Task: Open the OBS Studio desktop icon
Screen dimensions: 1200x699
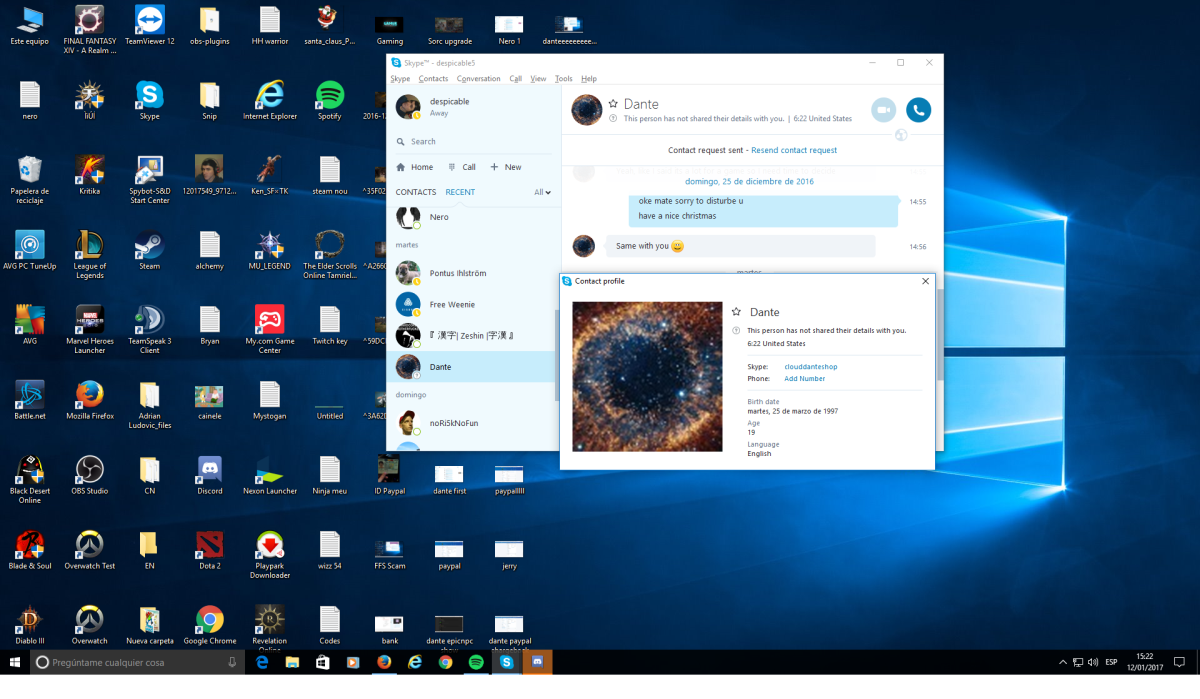Action: coord(90,475)
